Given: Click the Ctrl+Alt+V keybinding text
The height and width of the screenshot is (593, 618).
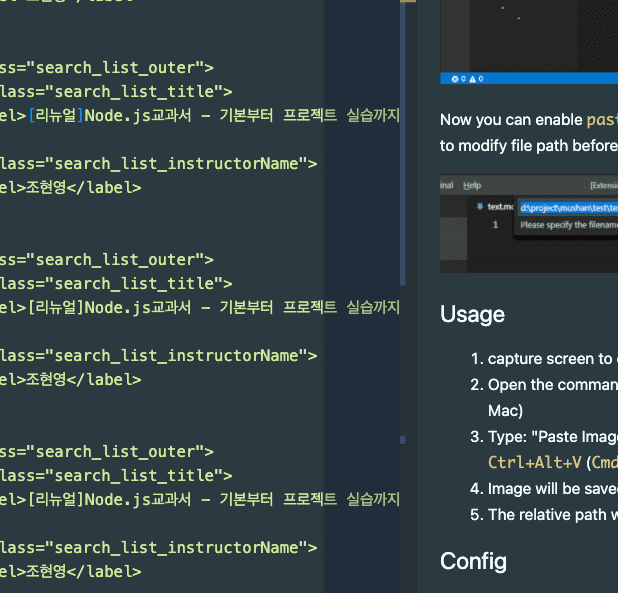Looking at the screenshot, I should click(533, 463).
